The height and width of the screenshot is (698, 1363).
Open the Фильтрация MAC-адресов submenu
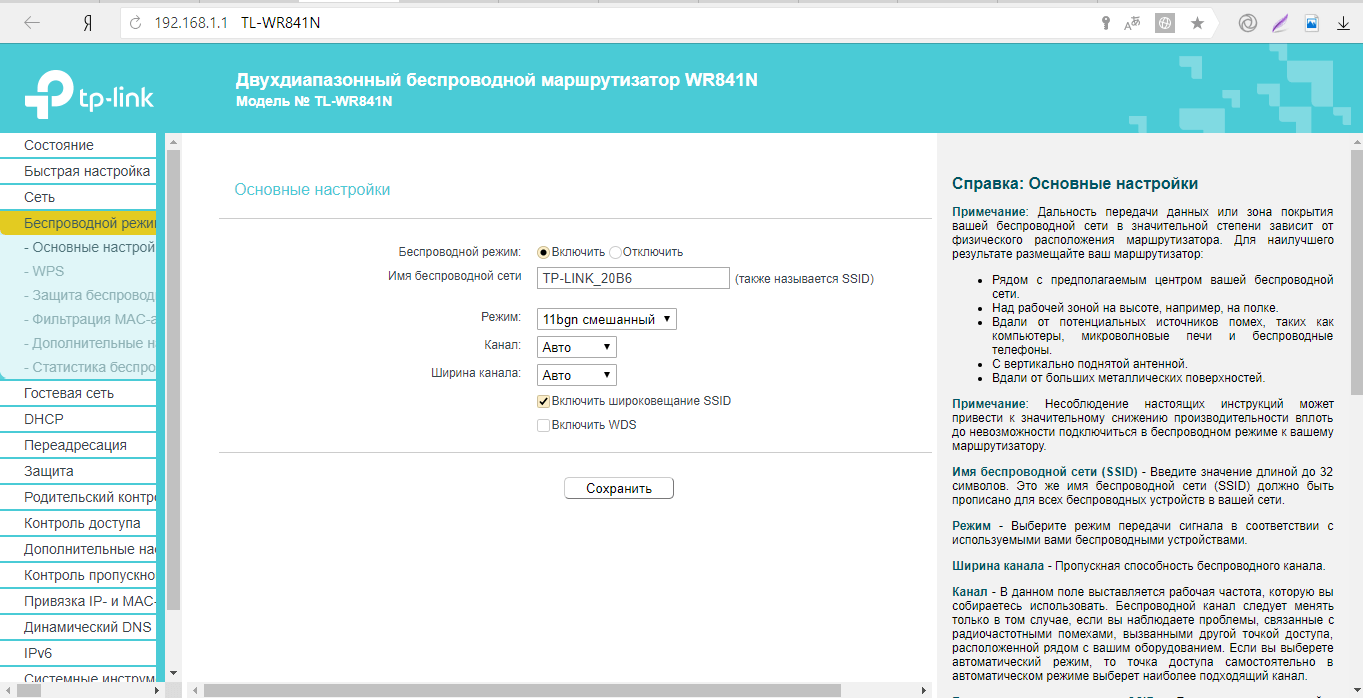tap(78, 319)
